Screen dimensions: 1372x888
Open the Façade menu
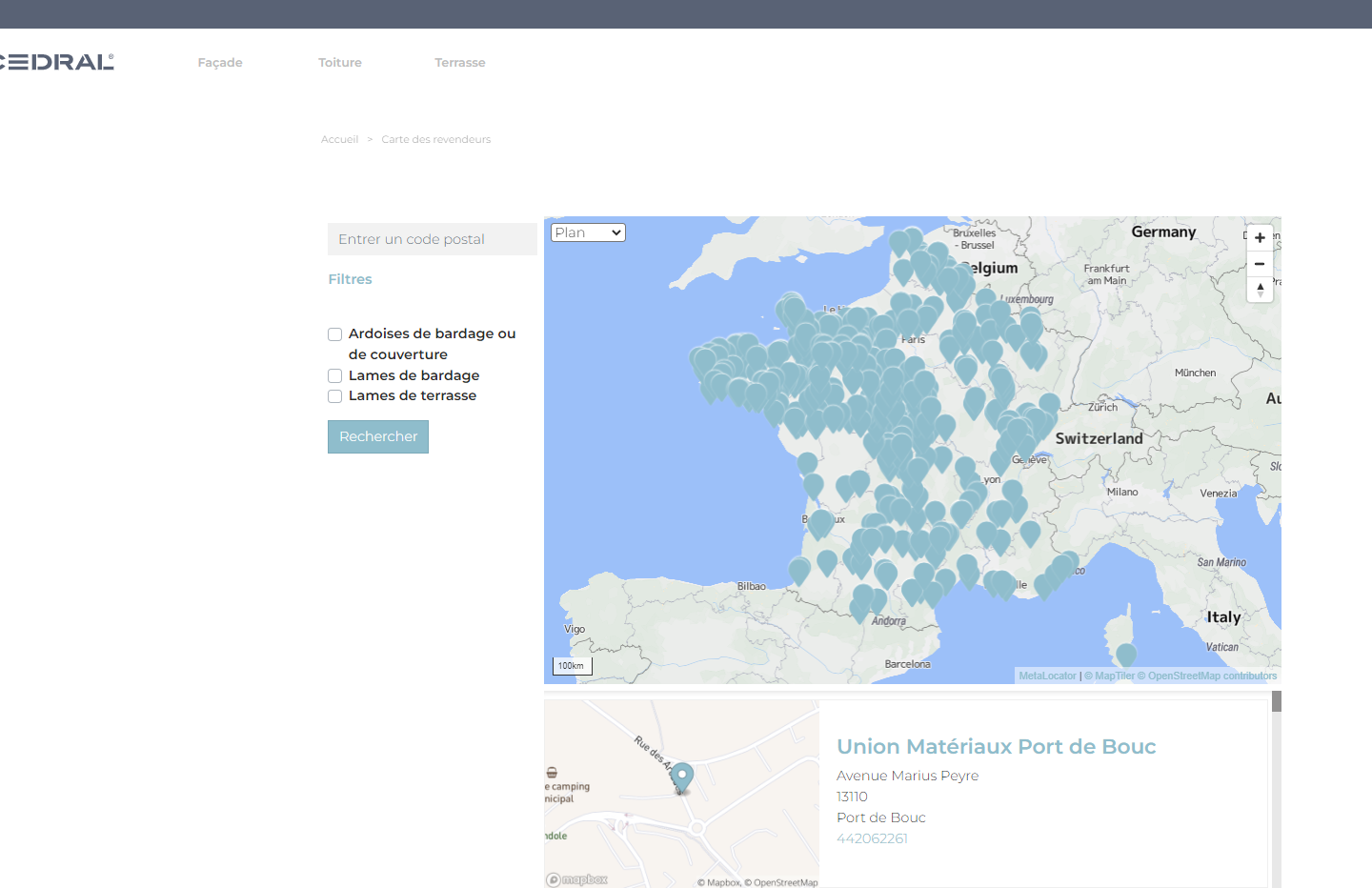click(x=220, y=63)
